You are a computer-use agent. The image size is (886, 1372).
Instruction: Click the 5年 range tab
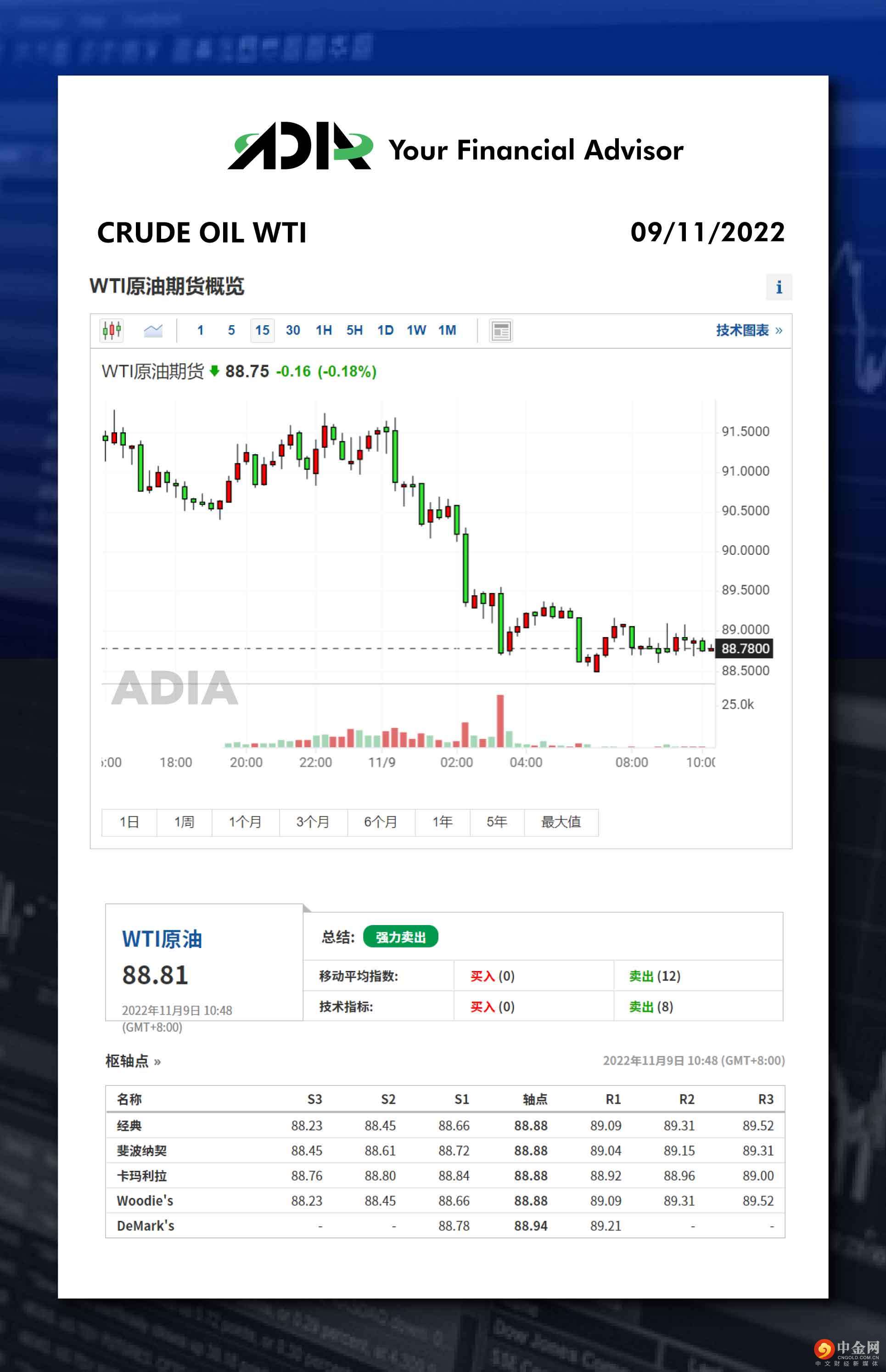497,822
